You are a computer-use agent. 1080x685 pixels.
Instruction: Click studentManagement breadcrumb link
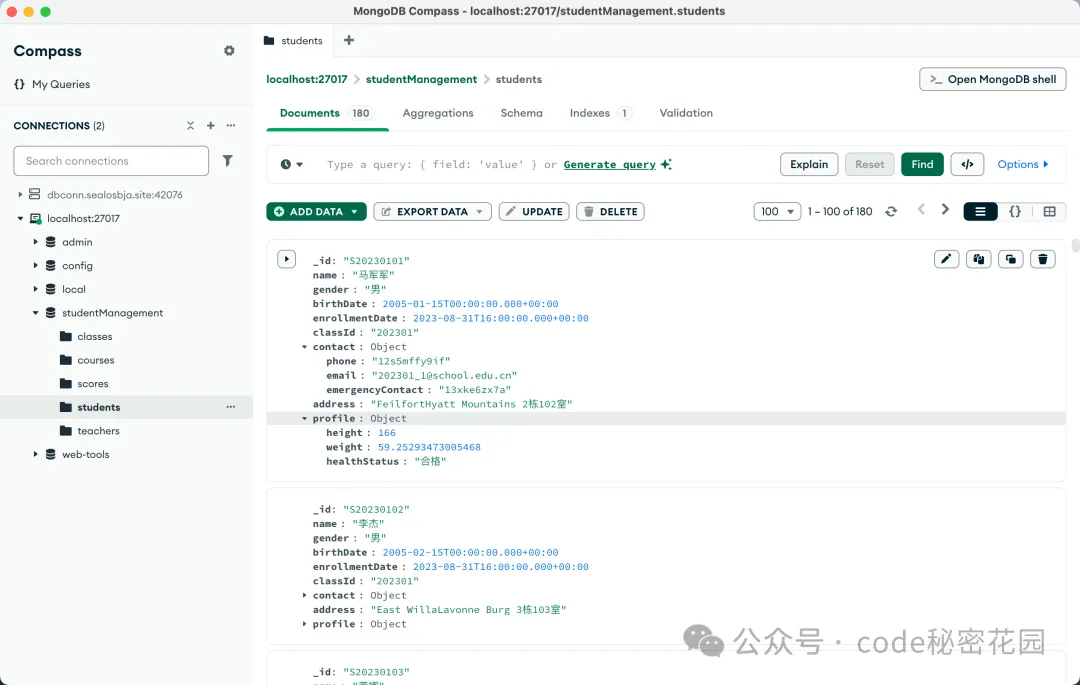(x=421, y=79)
